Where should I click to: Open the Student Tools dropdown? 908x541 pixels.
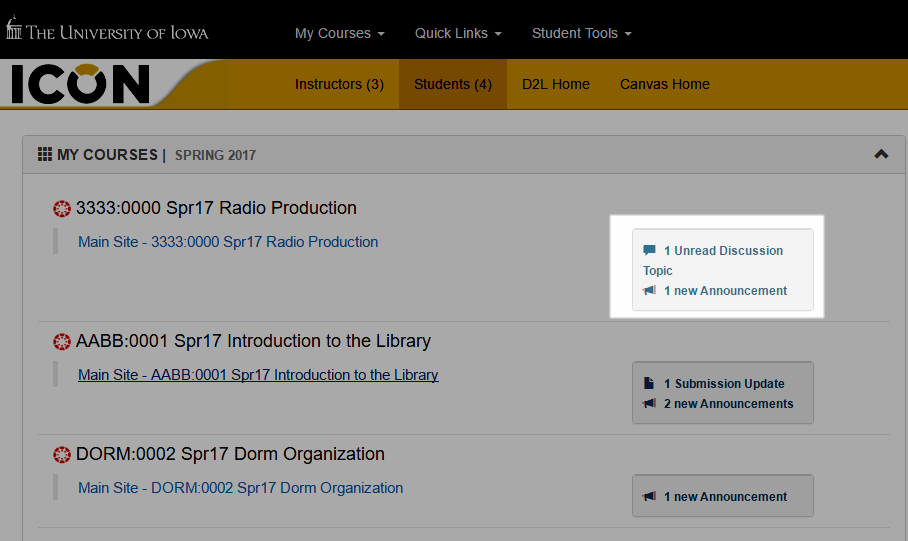[581, 33]
